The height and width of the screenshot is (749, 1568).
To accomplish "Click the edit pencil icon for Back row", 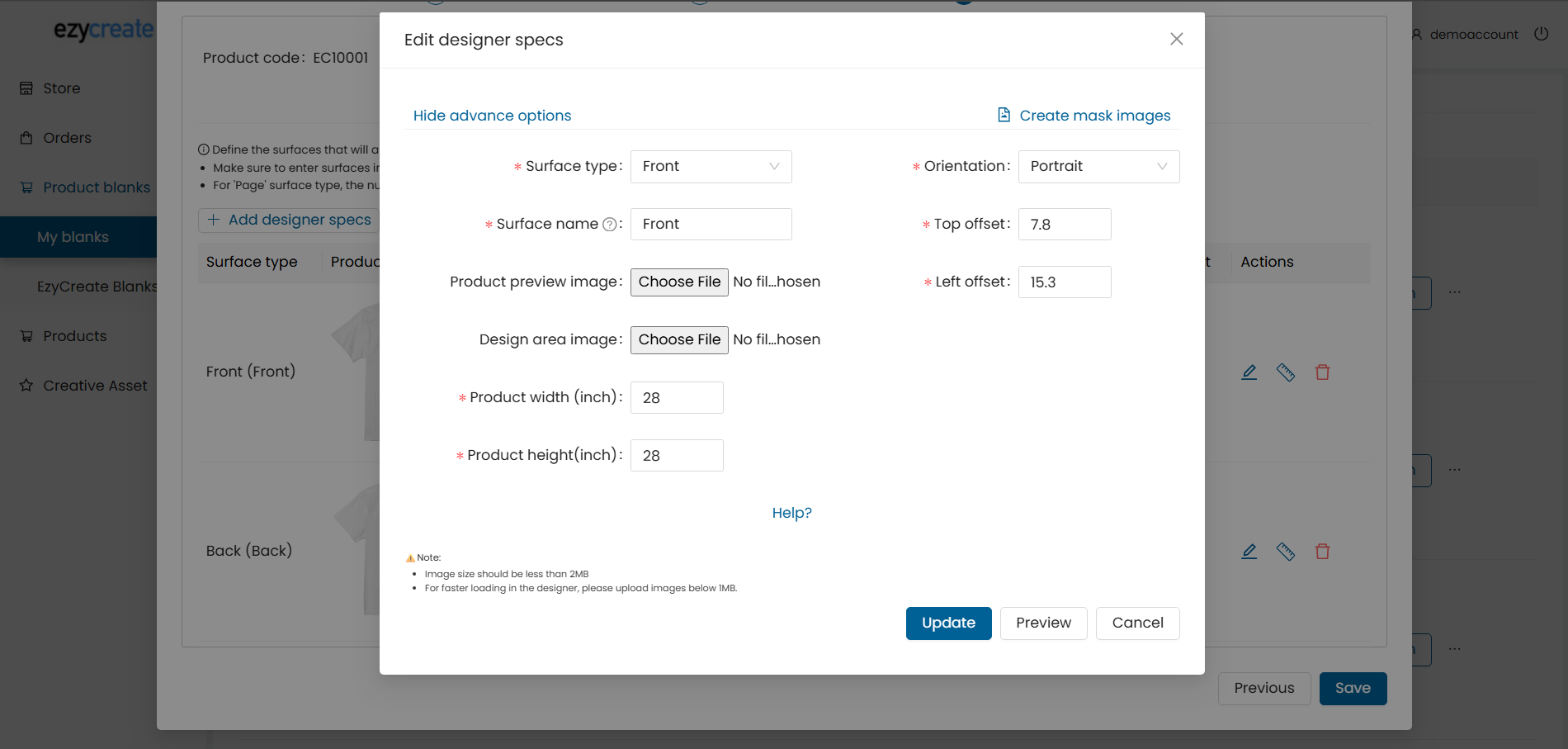I will tap(1249, 552).
